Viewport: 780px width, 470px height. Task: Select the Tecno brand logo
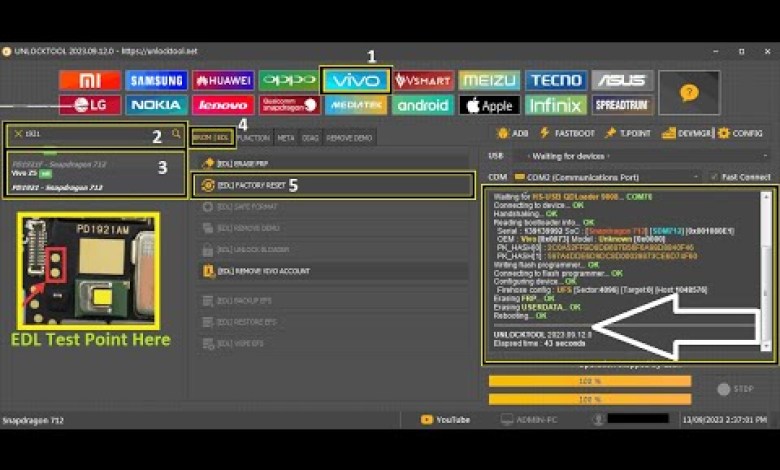pos(556,80)
